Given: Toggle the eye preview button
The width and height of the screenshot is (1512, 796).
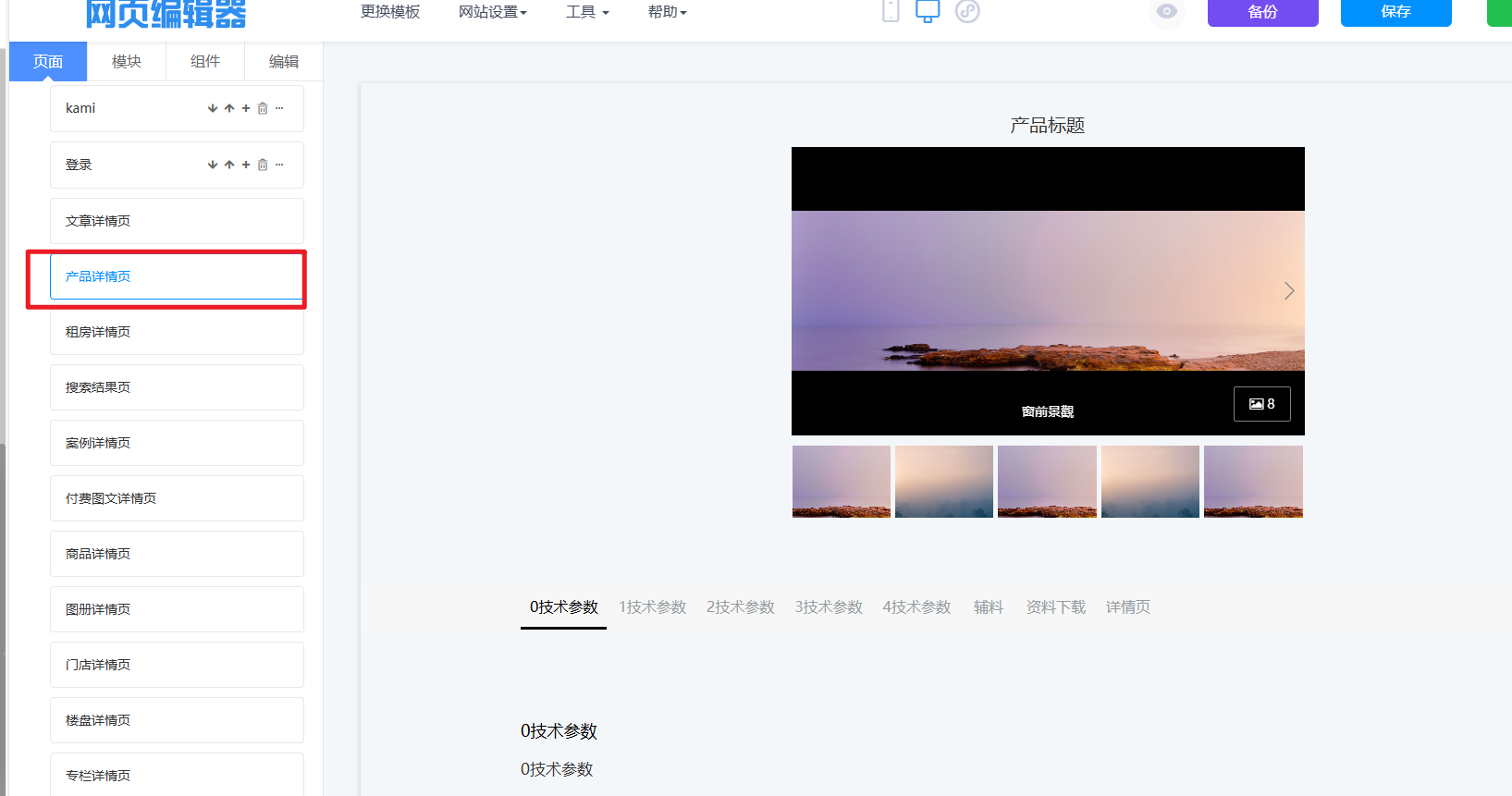Looking at the screenshot, I should point(1167,11).
